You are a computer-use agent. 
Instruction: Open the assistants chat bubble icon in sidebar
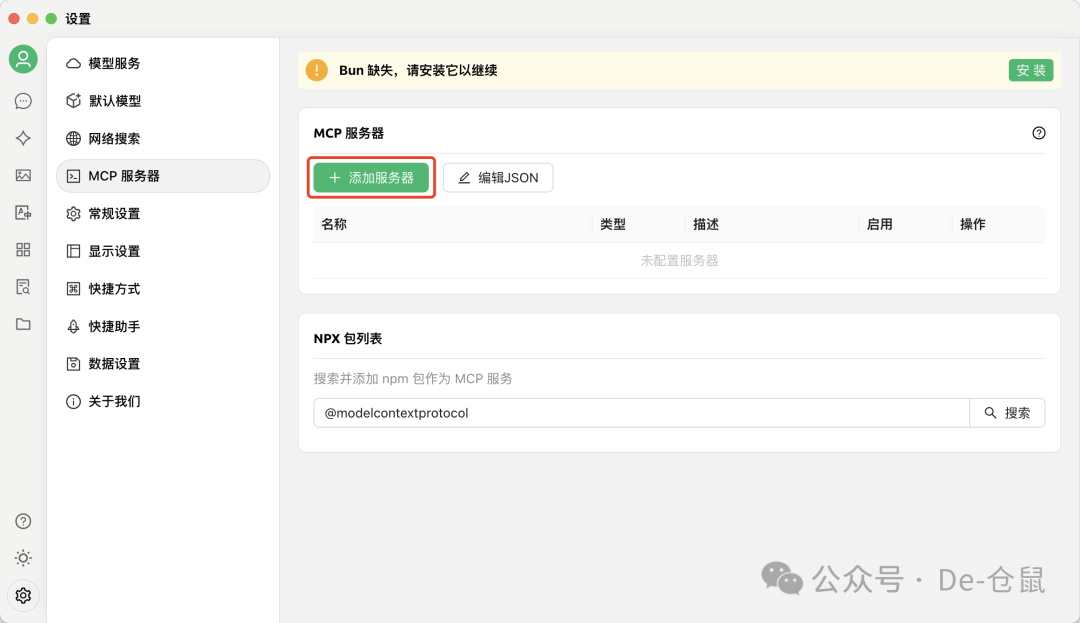[23, 100]
